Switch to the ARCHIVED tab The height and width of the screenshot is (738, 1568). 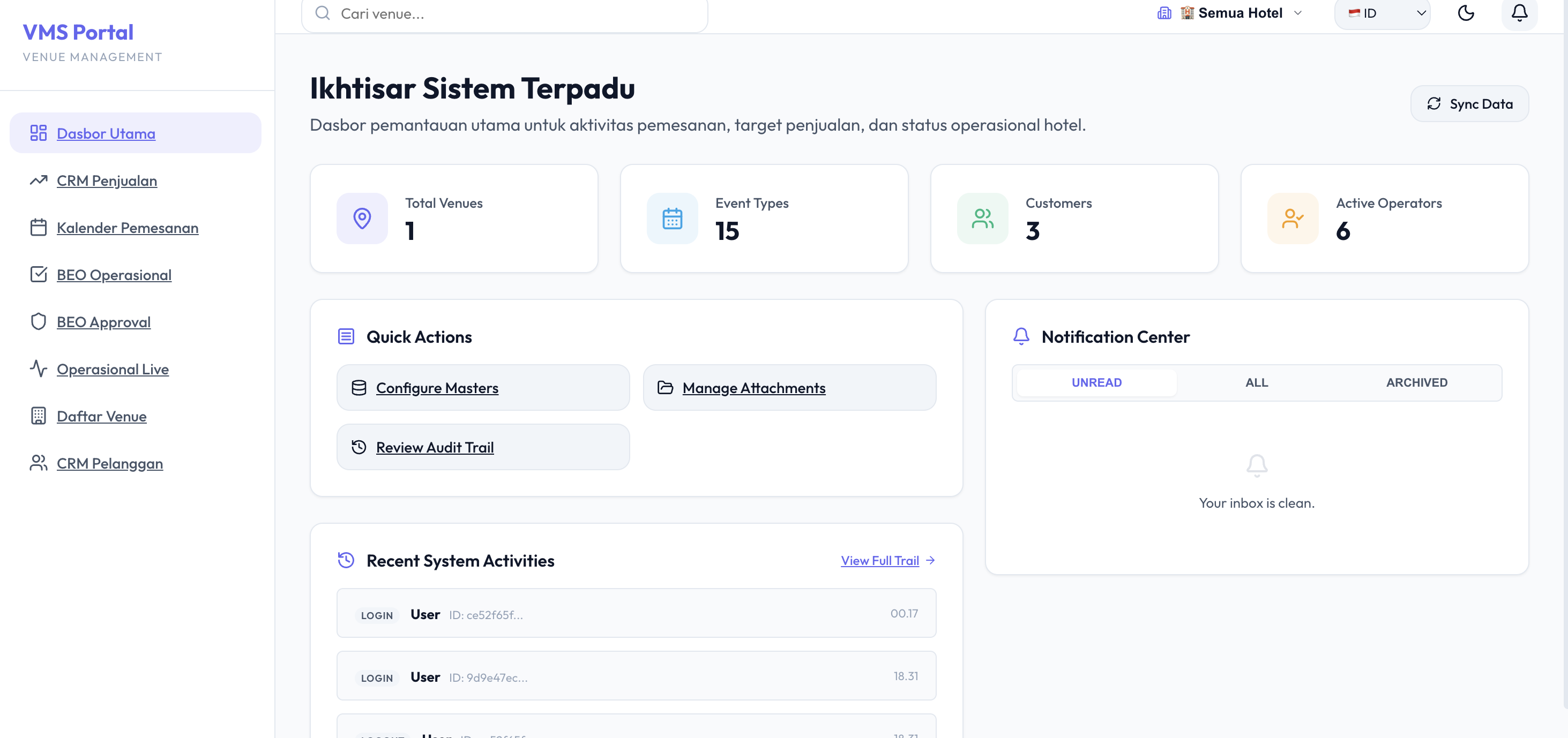(x=1417, y=382)
